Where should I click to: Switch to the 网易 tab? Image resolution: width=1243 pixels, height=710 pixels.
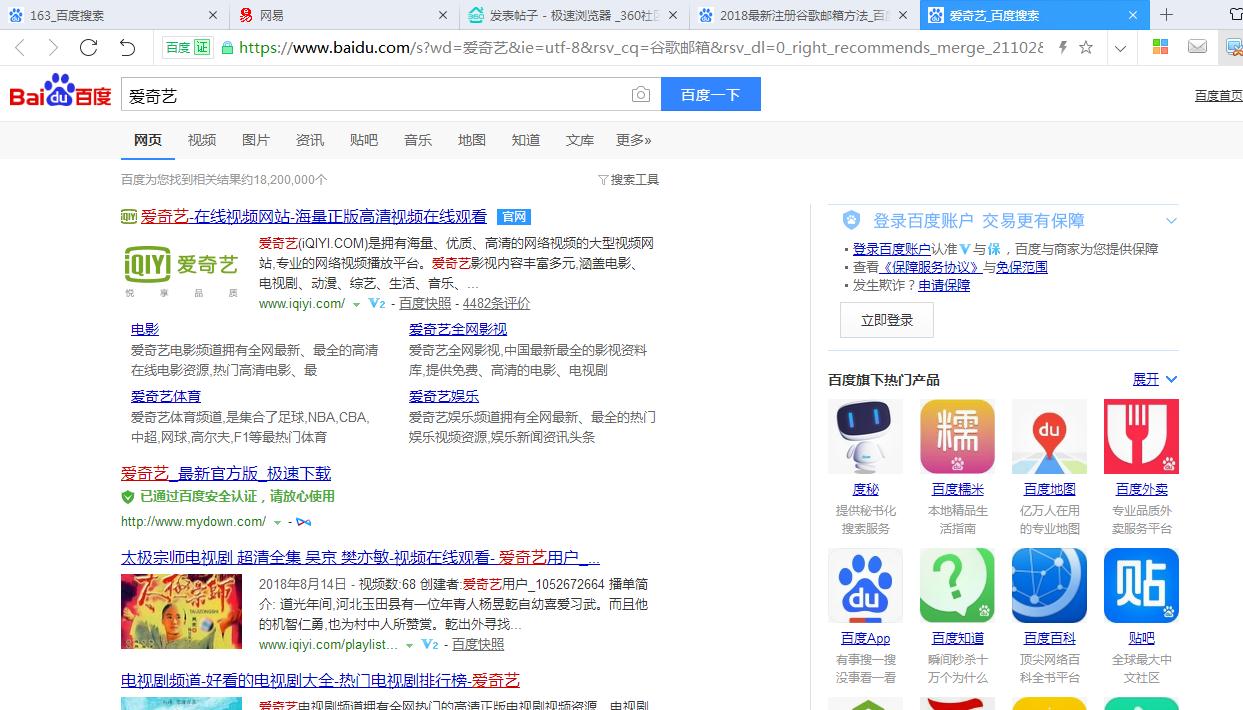click(x=343, y=15)
